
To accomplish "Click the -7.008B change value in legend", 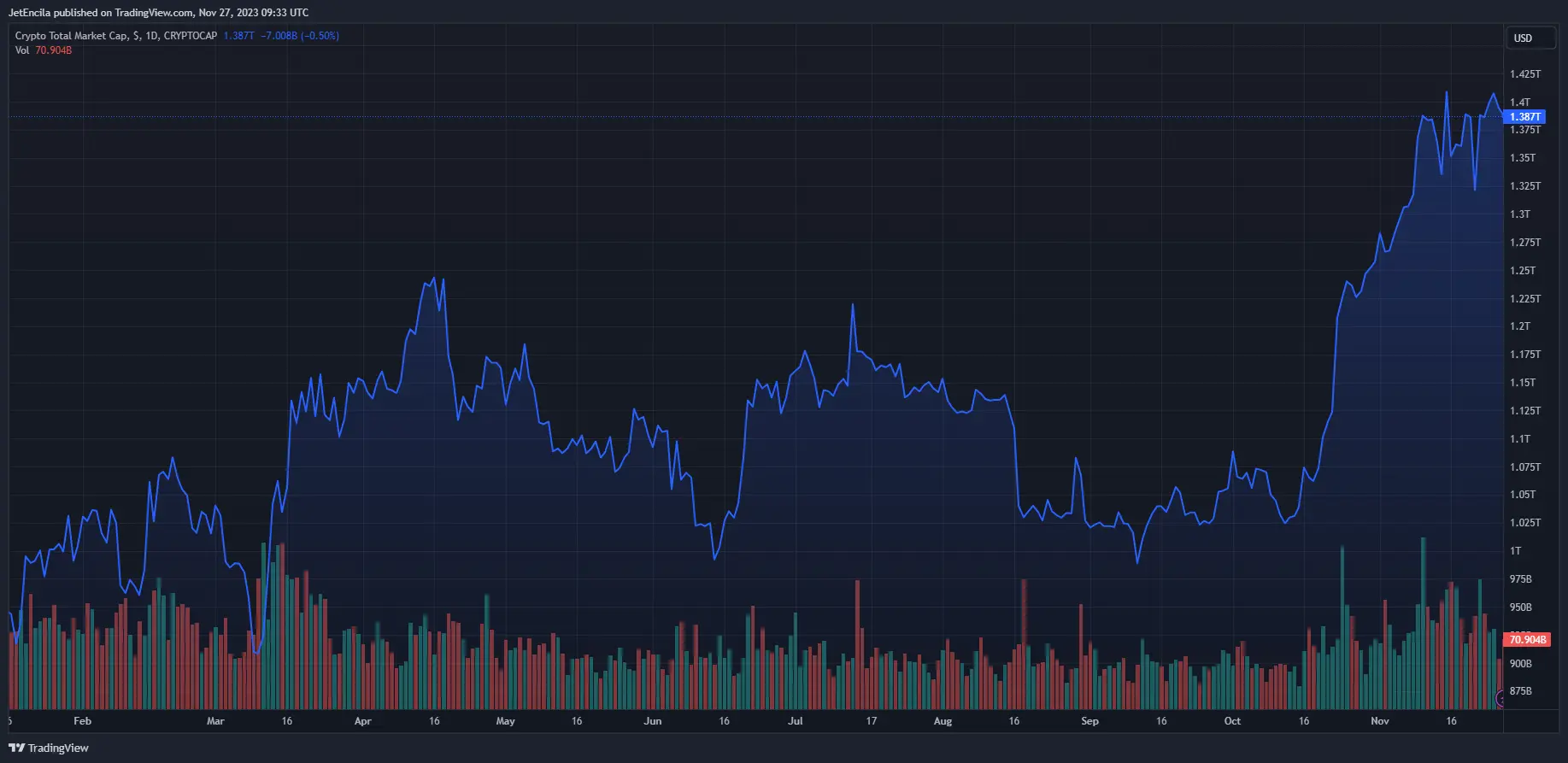I will (279, 36).
